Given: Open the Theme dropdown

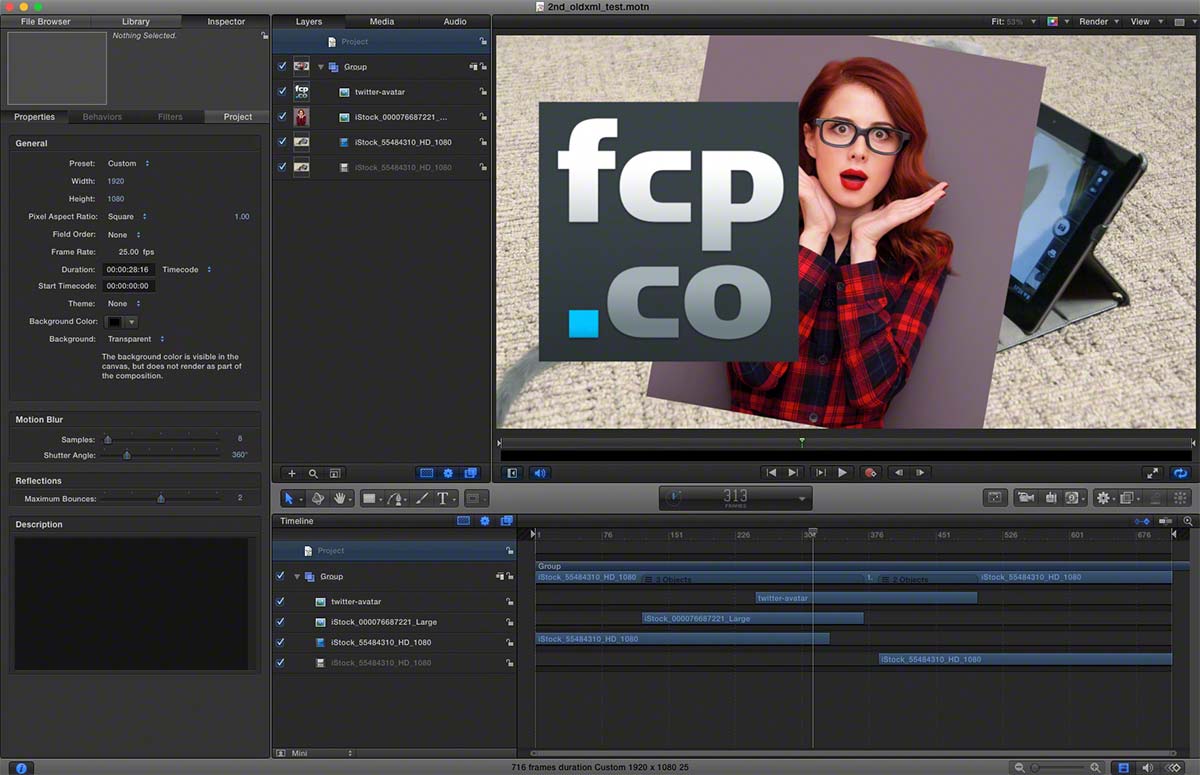Looking at the screenshot, I should tap(124, 304).
